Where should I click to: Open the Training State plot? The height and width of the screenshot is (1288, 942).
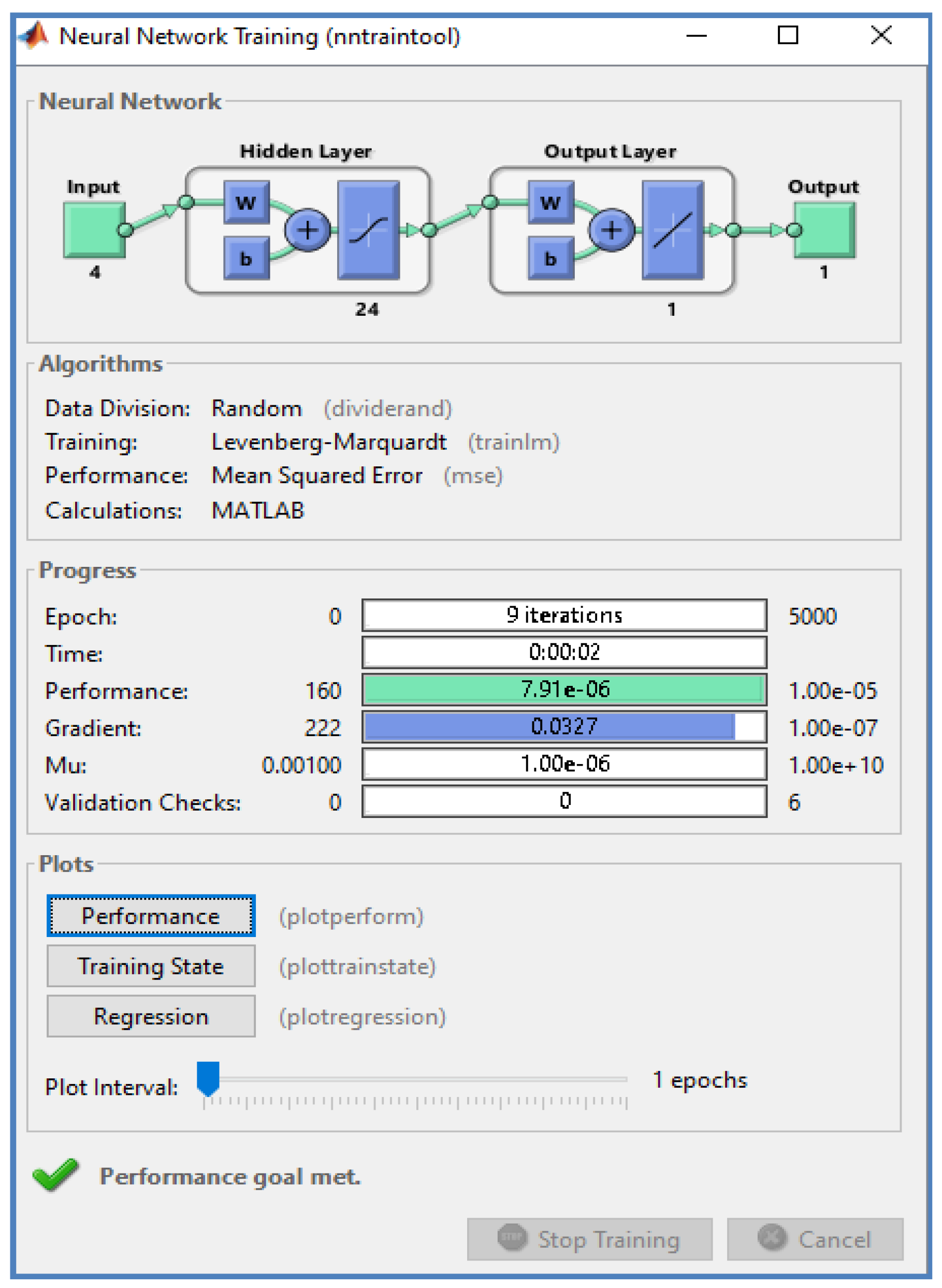pos(151,967)
